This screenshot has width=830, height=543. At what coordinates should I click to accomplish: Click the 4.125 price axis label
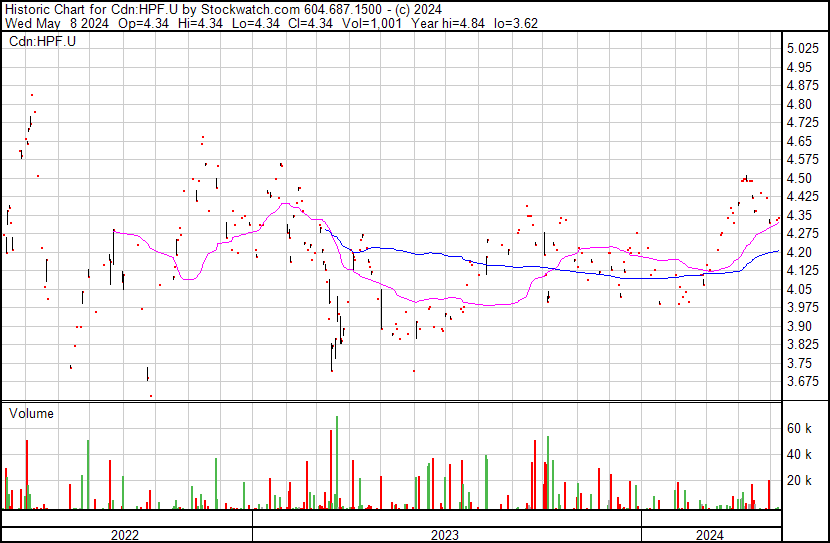[803, 271]
